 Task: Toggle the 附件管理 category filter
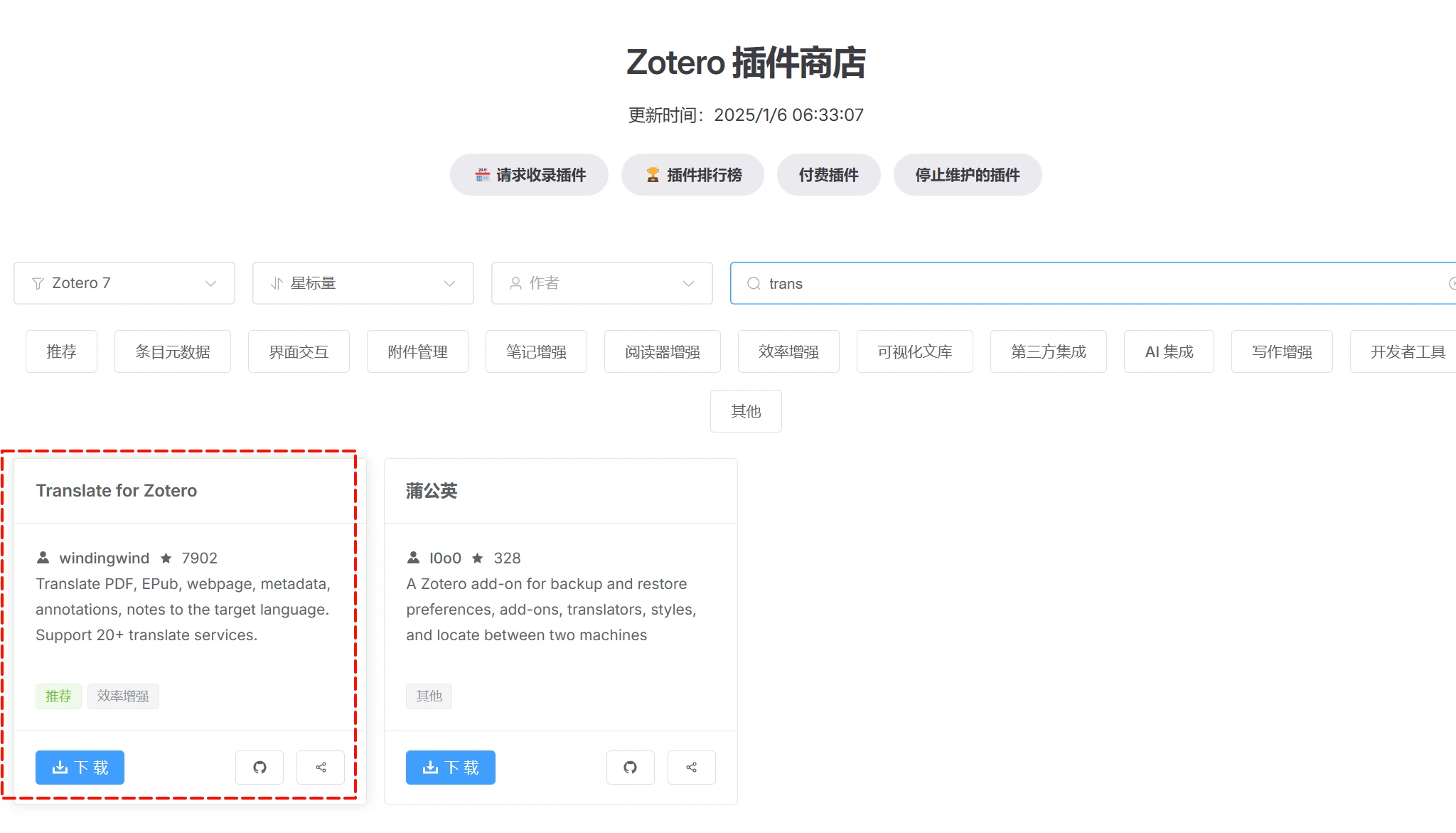click(x=417, y=351)
